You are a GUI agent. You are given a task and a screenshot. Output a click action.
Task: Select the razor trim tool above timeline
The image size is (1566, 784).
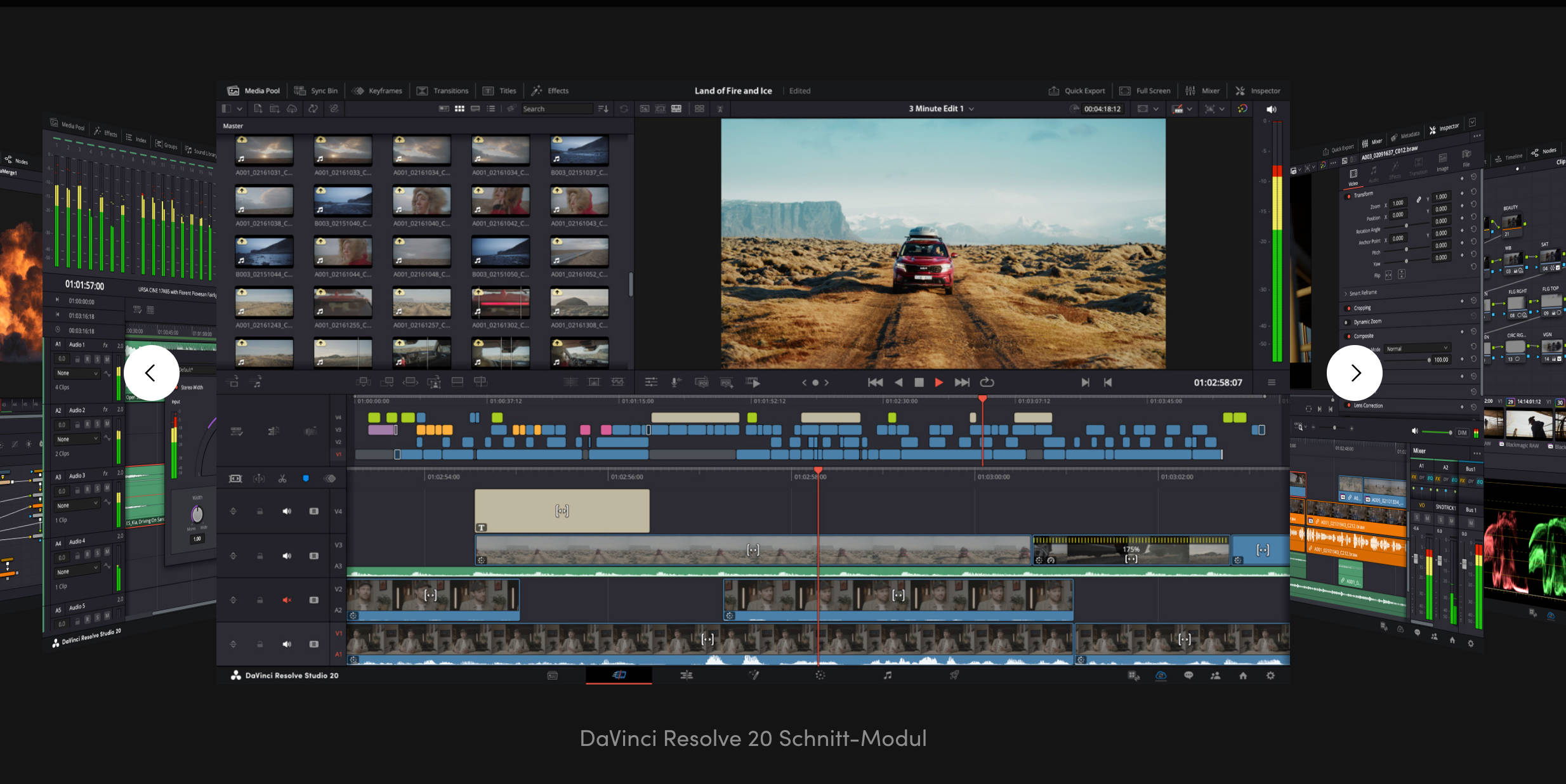(x=282, y=478)
